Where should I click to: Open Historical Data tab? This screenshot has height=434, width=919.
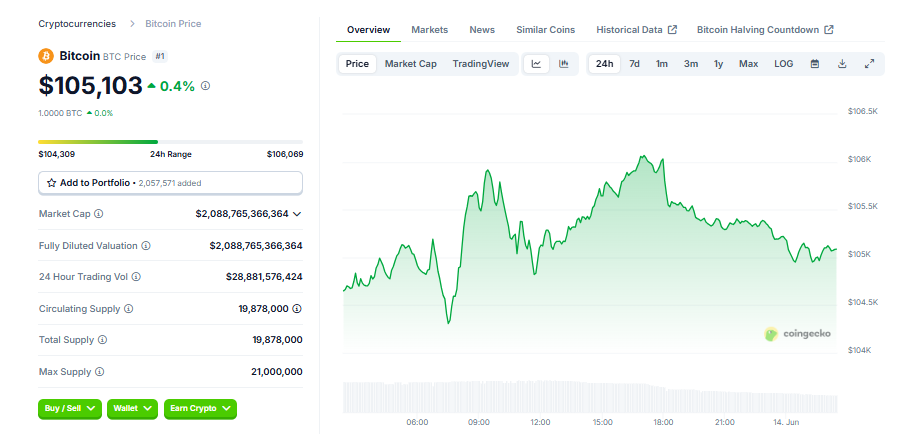pyautogui.click(x=637, y=30)
